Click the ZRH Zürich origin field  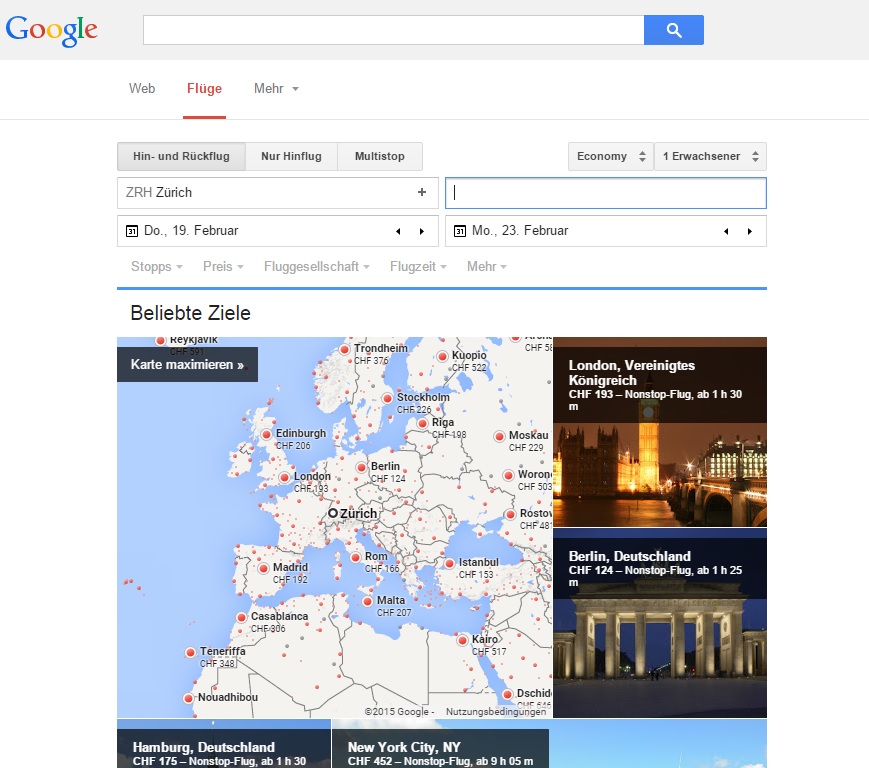pyautogui.click(x=278, y=193)
